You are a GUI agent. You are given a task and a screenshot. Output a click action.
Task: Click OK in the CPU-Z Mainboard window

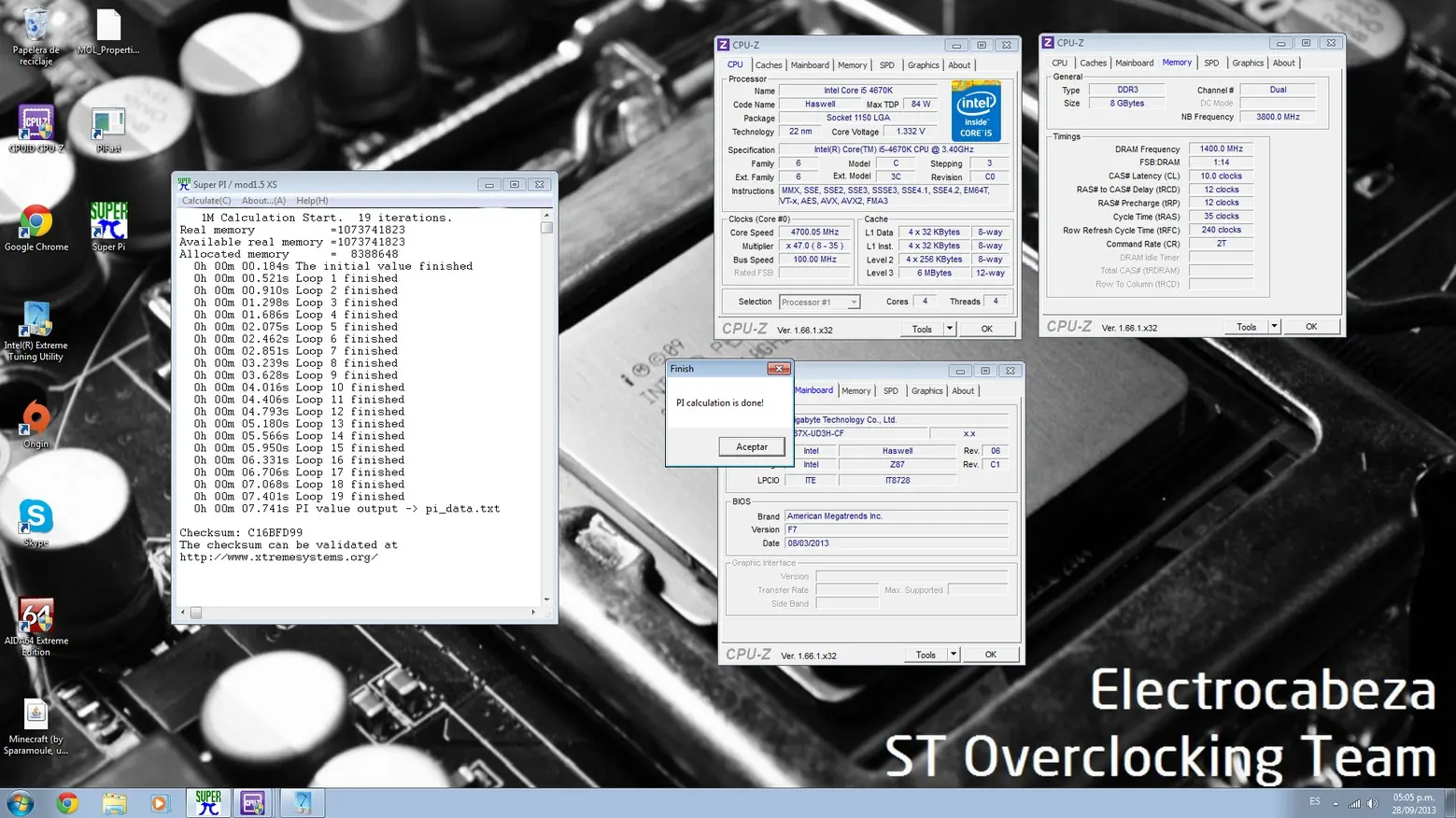coord(990,655)
